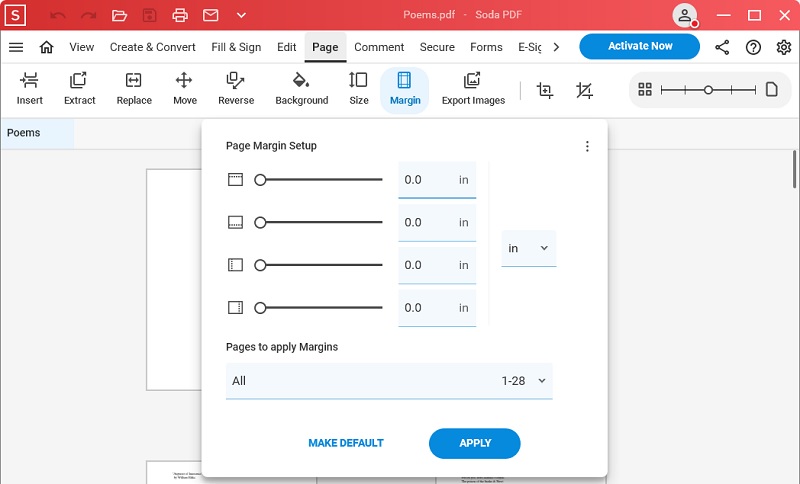This screenshot has width=800, height=484.
Task: Open the user account avatar
Action: point(685,15)
